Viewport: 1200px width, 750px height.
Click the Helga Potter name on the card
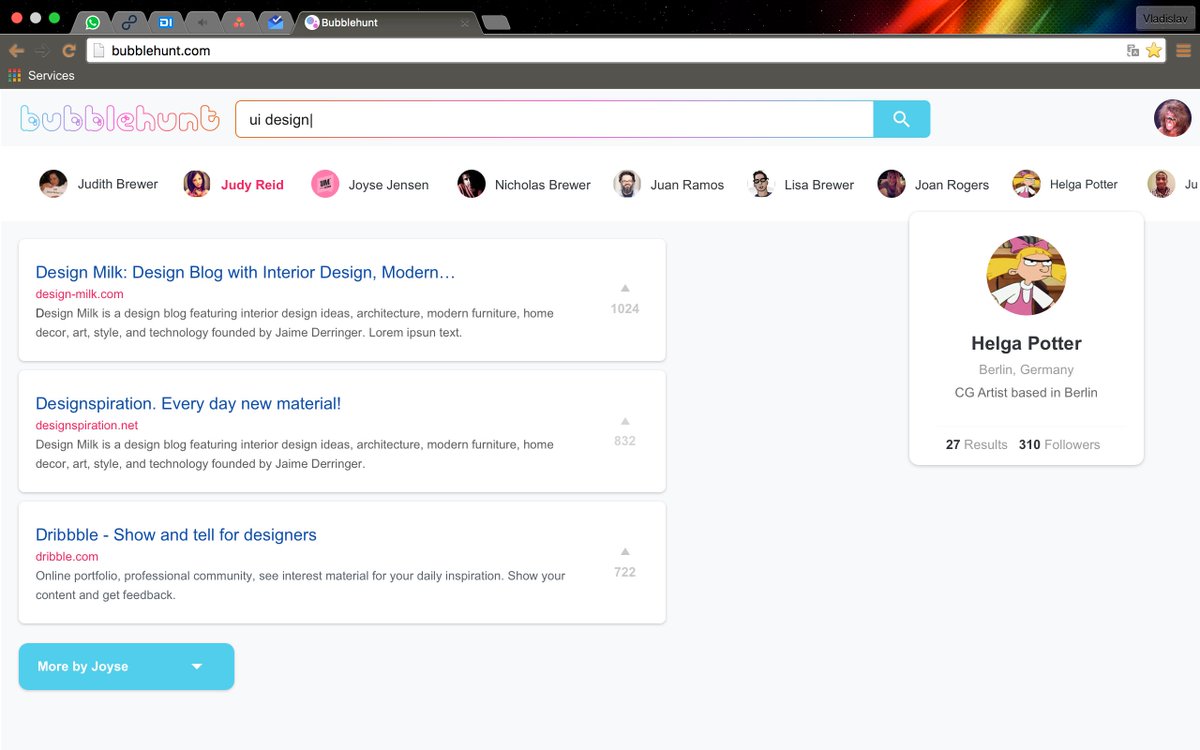1026,343
